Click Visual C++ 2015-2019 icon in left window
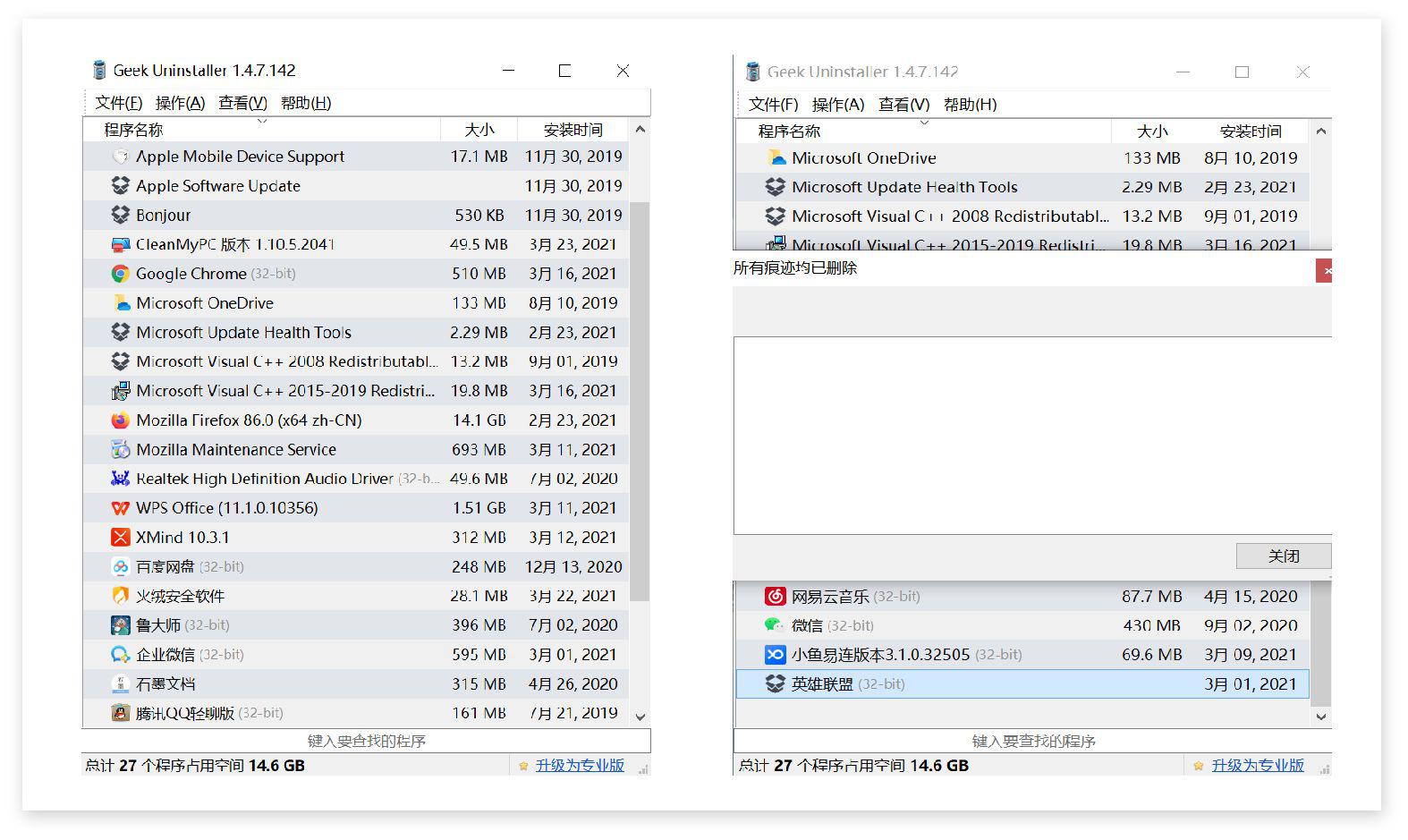 coord(120,391)
